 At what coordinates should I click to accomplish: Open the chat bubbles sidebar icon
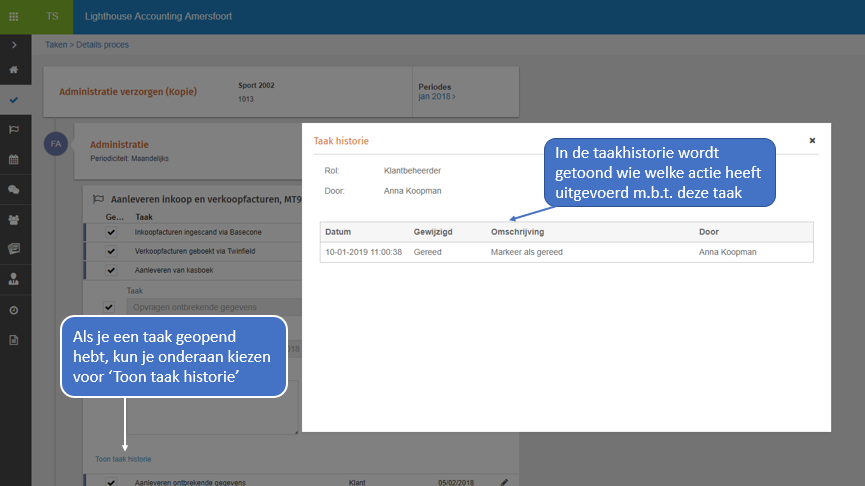point(14,189)
